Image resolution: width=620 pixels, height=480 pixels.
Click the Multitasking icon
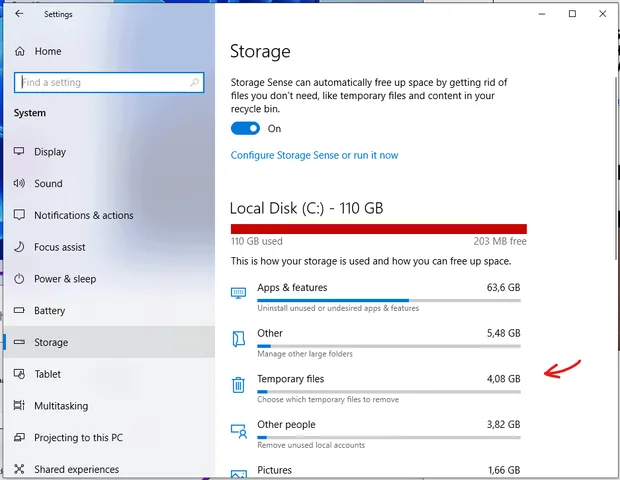[19, 405]
